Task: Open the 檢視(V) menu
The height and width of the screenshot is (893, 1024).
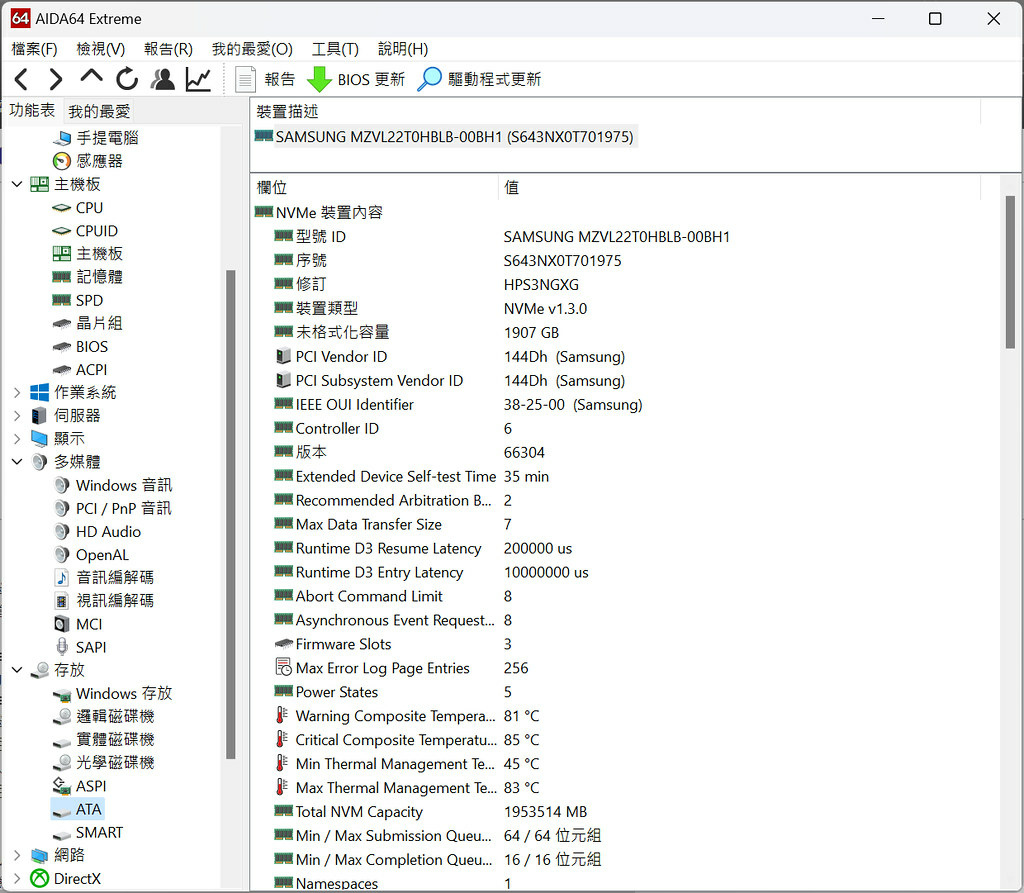Action: [x=101, y=49]
